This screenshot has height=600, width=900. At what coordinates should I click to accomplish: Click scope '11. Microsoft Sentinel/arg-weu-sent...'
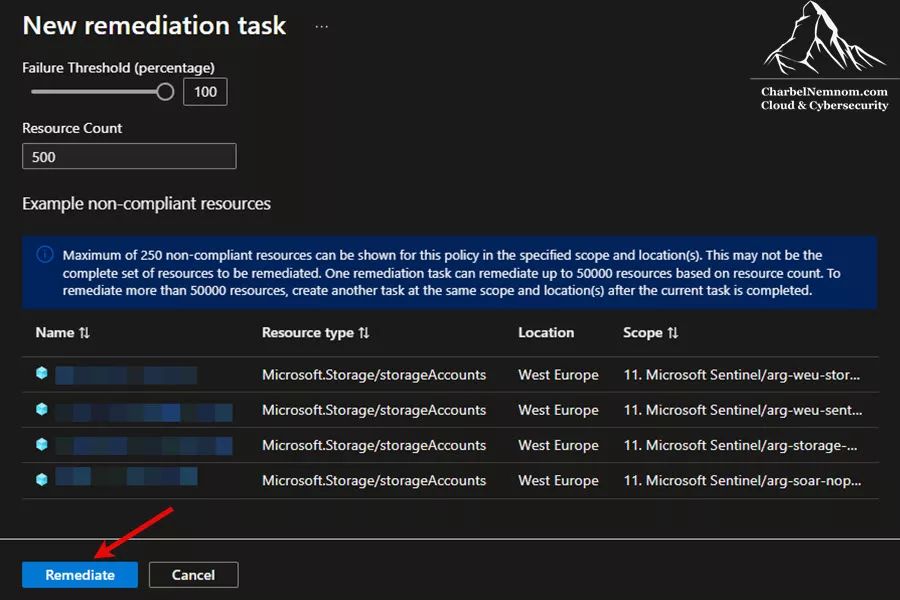tap(743, 410)
